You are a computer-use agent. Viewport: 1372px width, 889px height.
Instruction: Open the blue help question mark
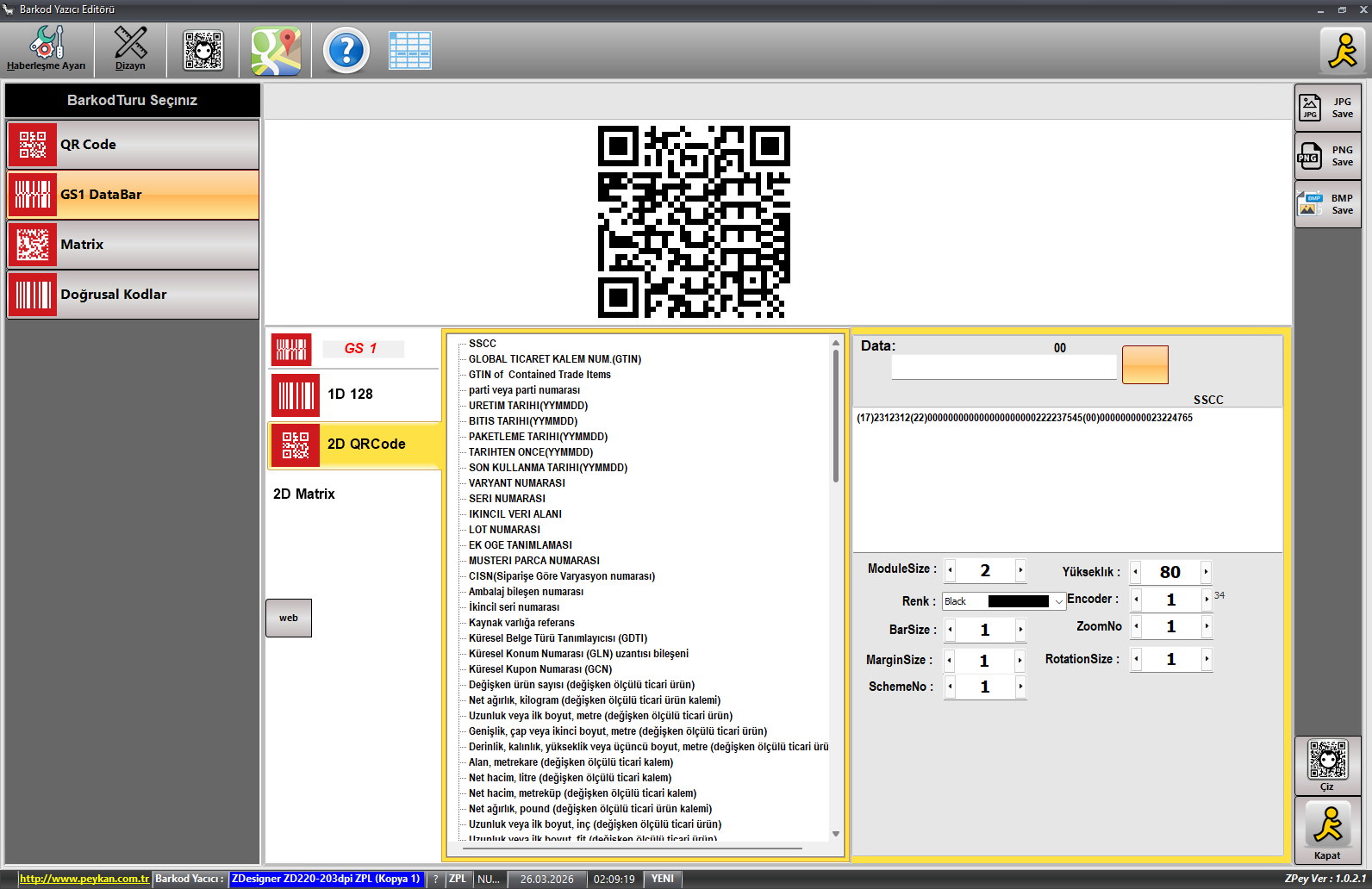click(x=346, y=51)
